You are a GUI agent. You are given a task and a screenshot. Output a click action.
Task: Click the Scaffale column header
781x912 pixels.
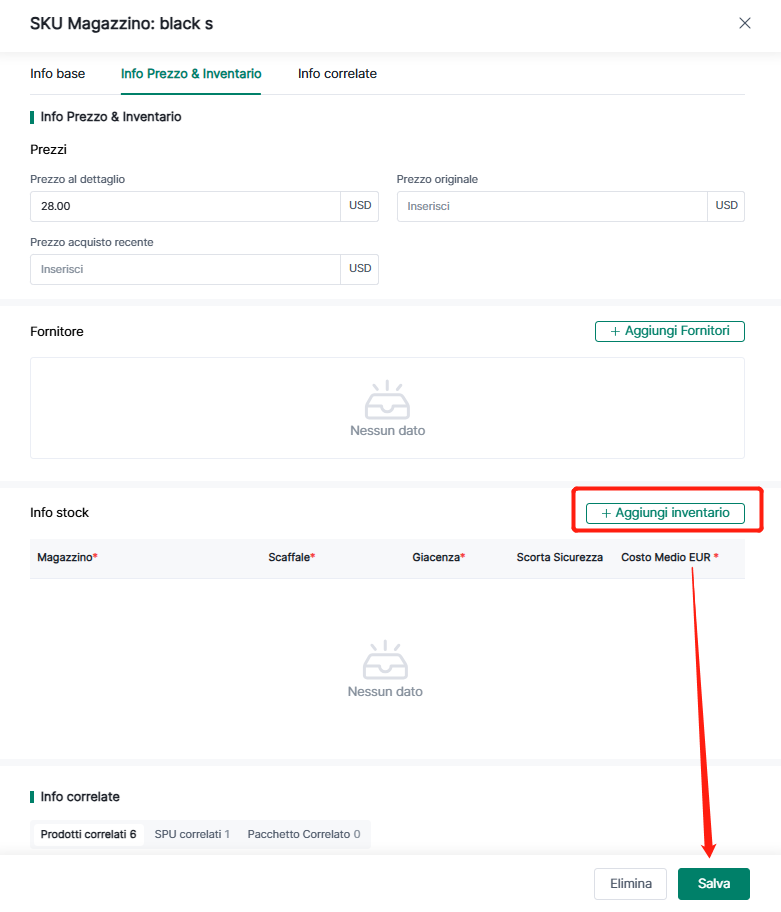[291, 558]
